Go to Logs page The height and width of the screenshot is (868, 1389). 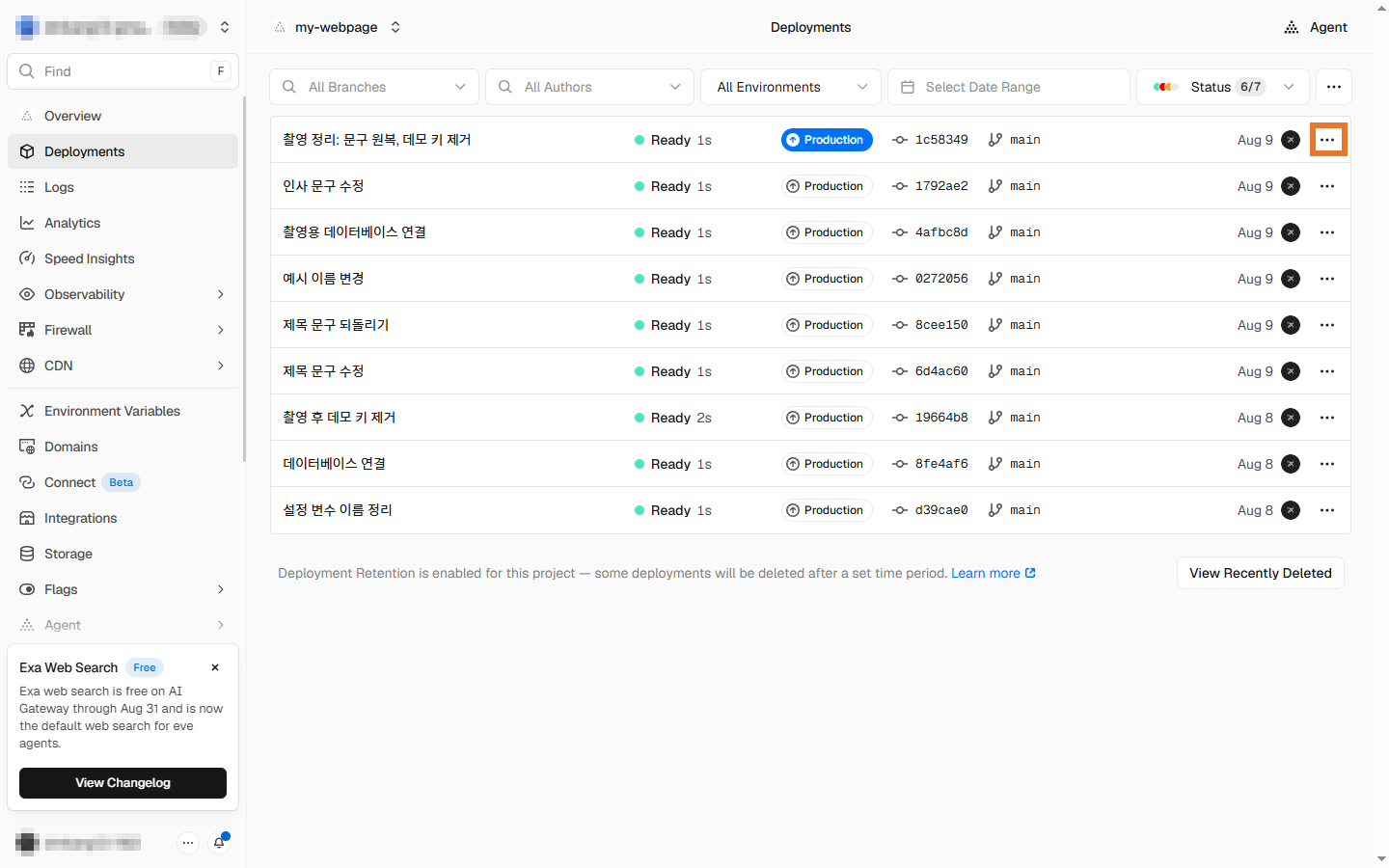(x=123, y=187)
